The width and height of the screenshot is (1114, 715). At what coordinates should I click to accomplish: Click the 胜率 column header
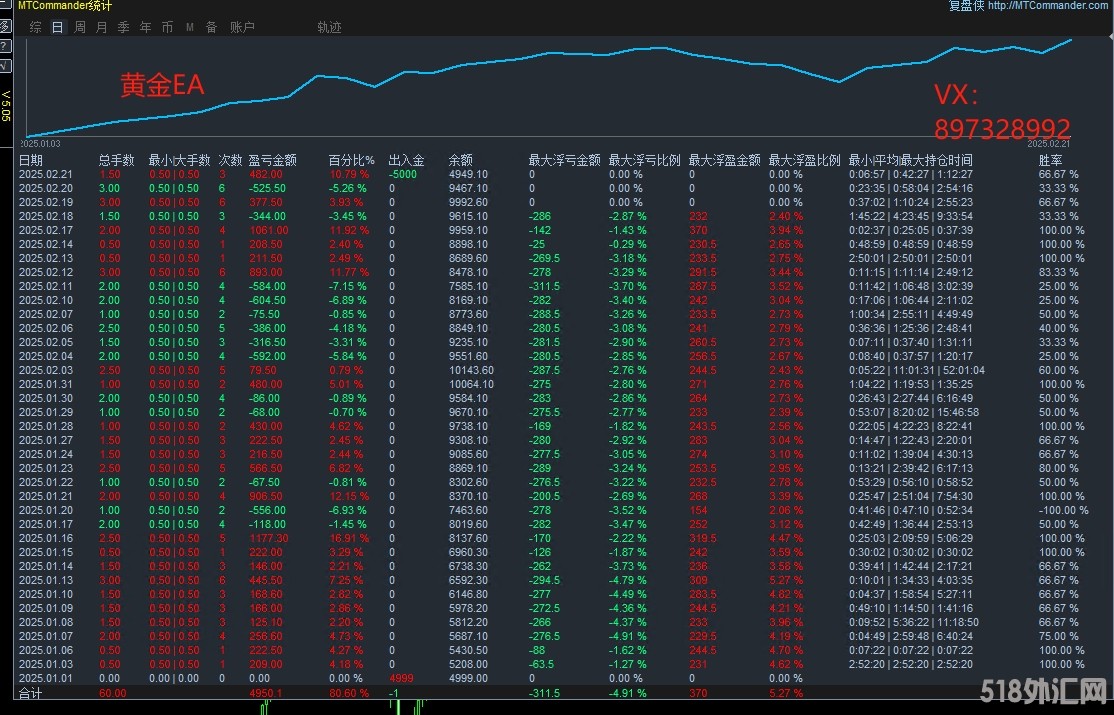(x=1051, y=160)
